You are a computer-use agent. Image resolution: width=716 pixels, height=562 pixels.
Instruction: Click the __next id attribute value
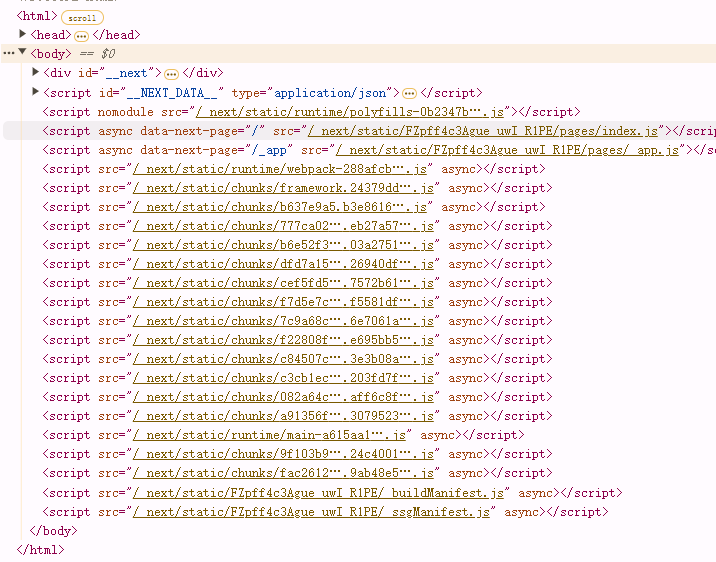tap(126, 73)
